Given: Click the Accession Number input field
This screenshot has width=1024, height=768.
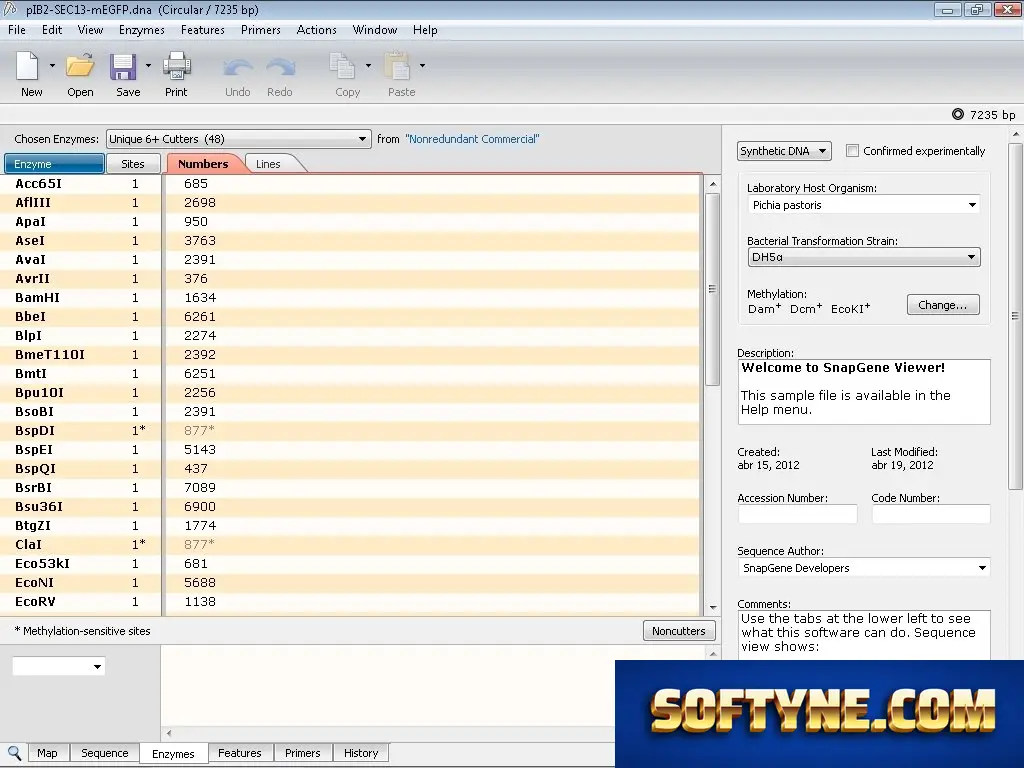Looking at the screenshot, I should tap(797, 514).
